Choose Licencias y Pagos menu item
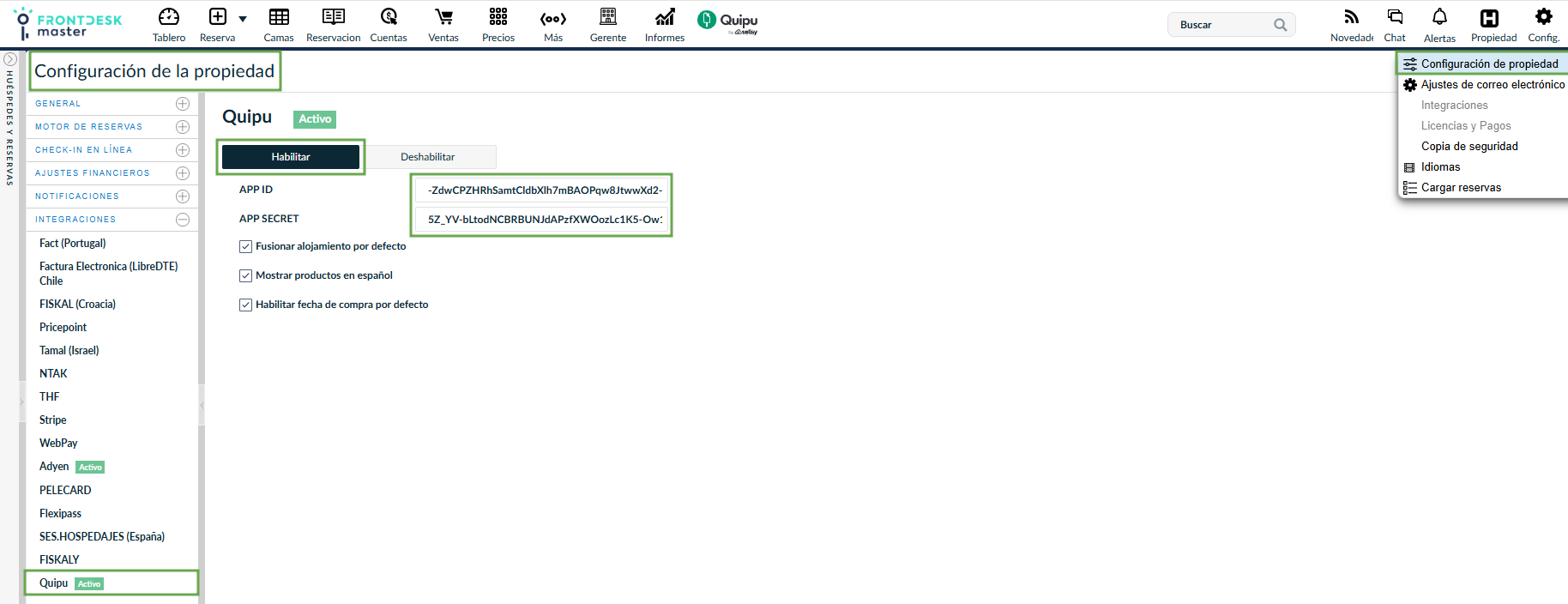The image size is (1568, 604). [x=1466, y=126]
